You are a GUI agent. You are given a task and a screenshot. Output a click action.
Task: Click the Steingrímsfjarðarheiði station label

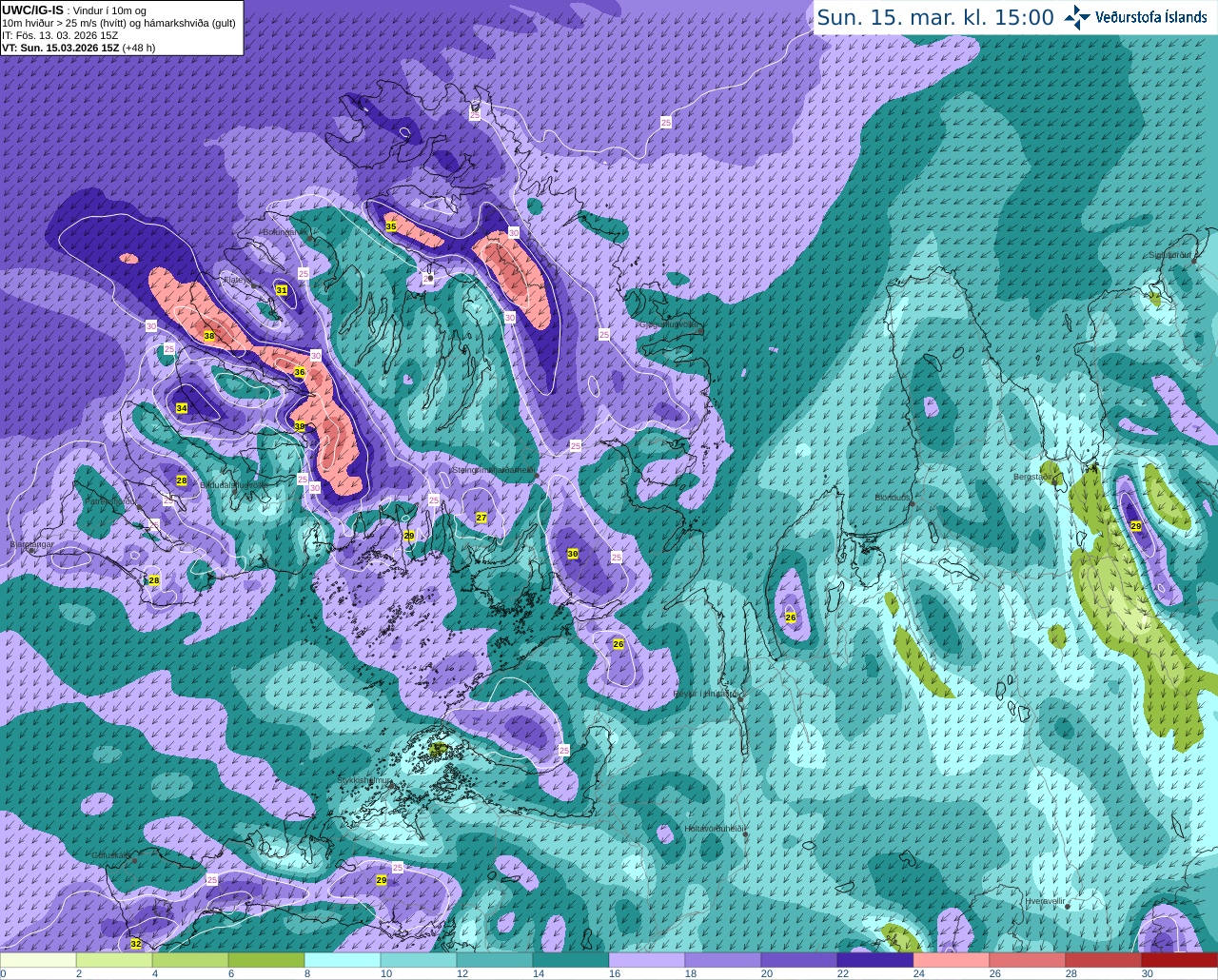coord(492,469)
